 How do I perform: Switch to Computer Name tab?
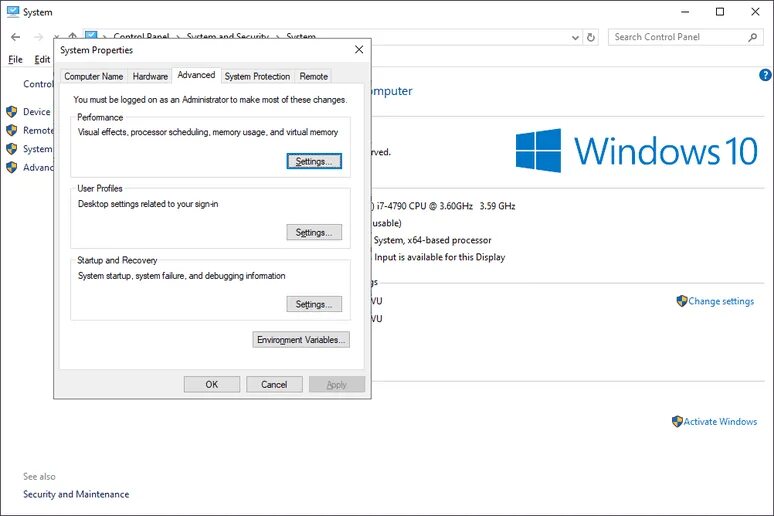[94, 77]
